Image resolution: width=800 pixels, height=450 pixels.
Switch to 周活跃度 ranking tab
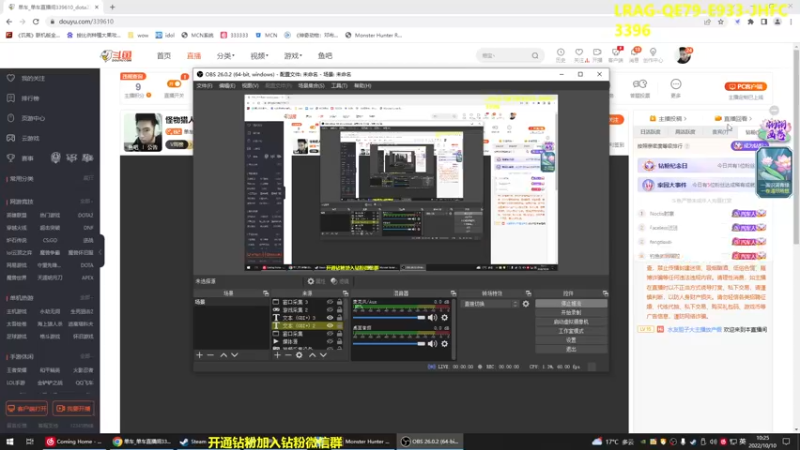pyautogui.click(x=685, y=132)
